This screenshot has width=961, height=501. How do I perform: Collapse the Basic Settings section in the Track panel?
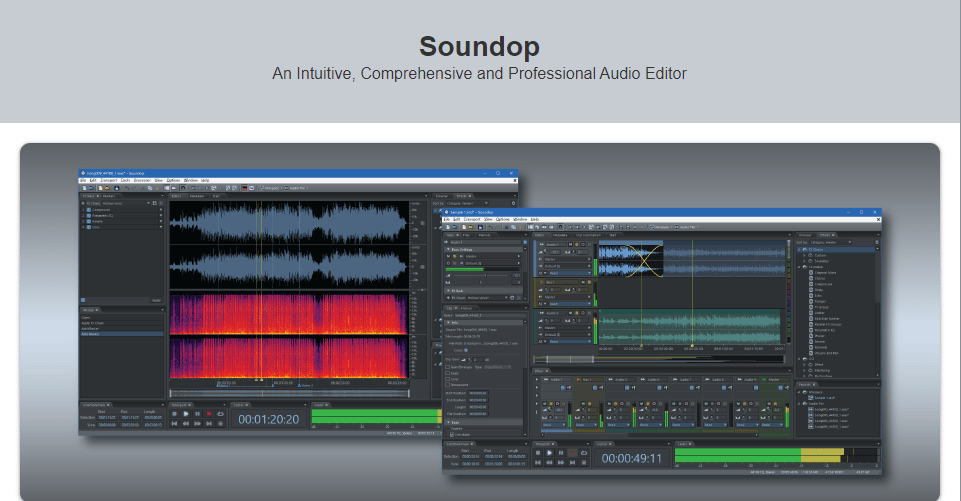click(448, 250)
